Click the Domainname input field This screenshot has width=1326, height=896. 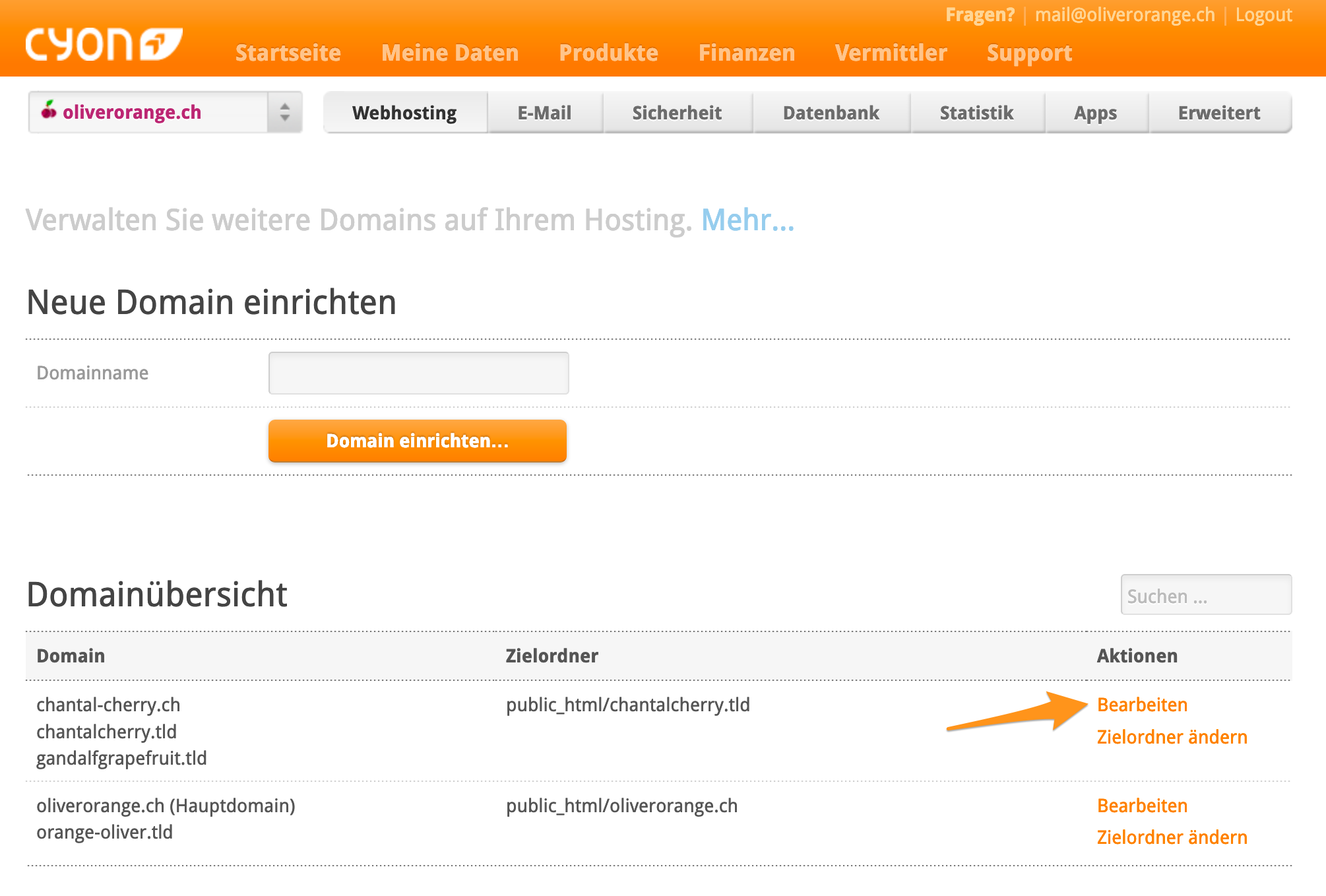pos(418,372)
